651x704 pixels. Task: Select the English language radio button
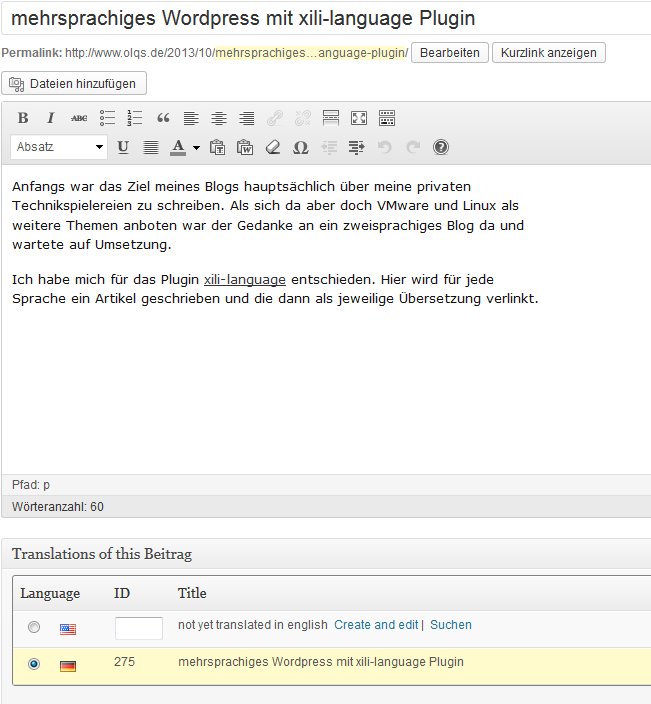coord(34,627)
